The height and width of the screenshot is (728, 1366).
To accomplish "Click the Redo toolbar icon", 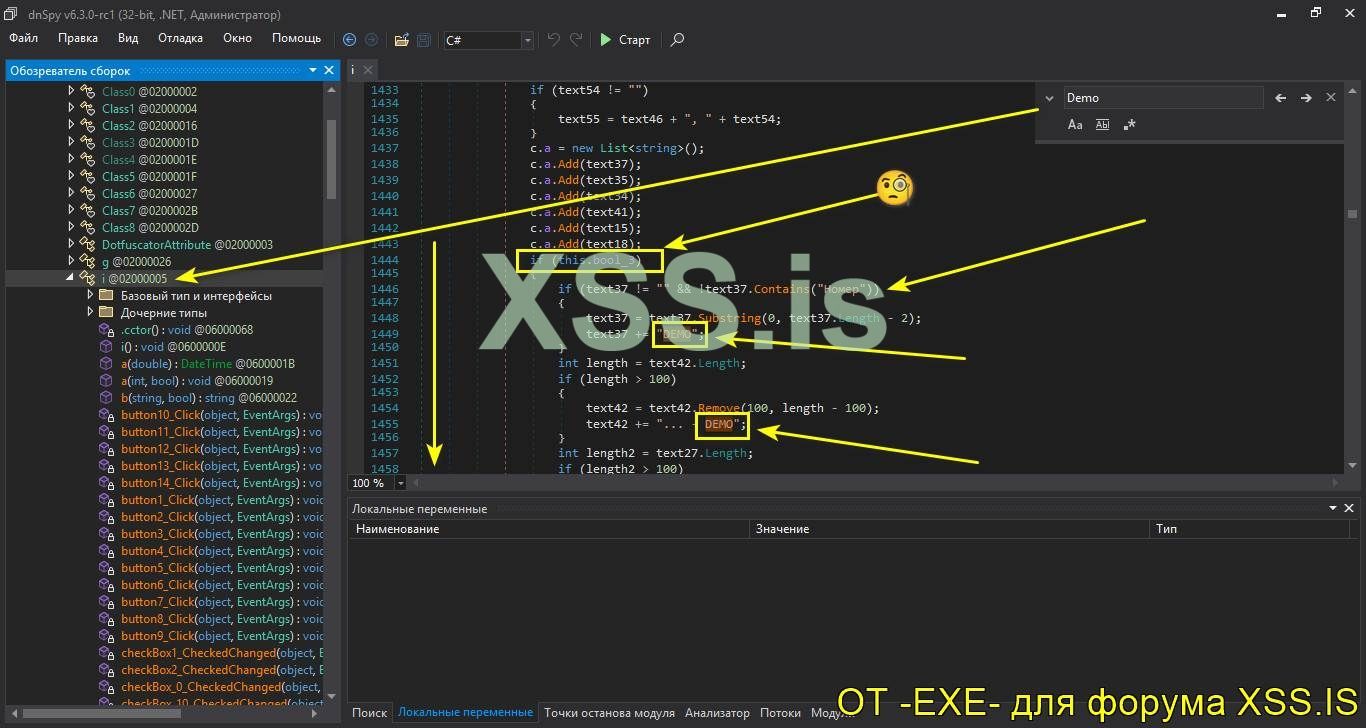I will click(576, 40).
